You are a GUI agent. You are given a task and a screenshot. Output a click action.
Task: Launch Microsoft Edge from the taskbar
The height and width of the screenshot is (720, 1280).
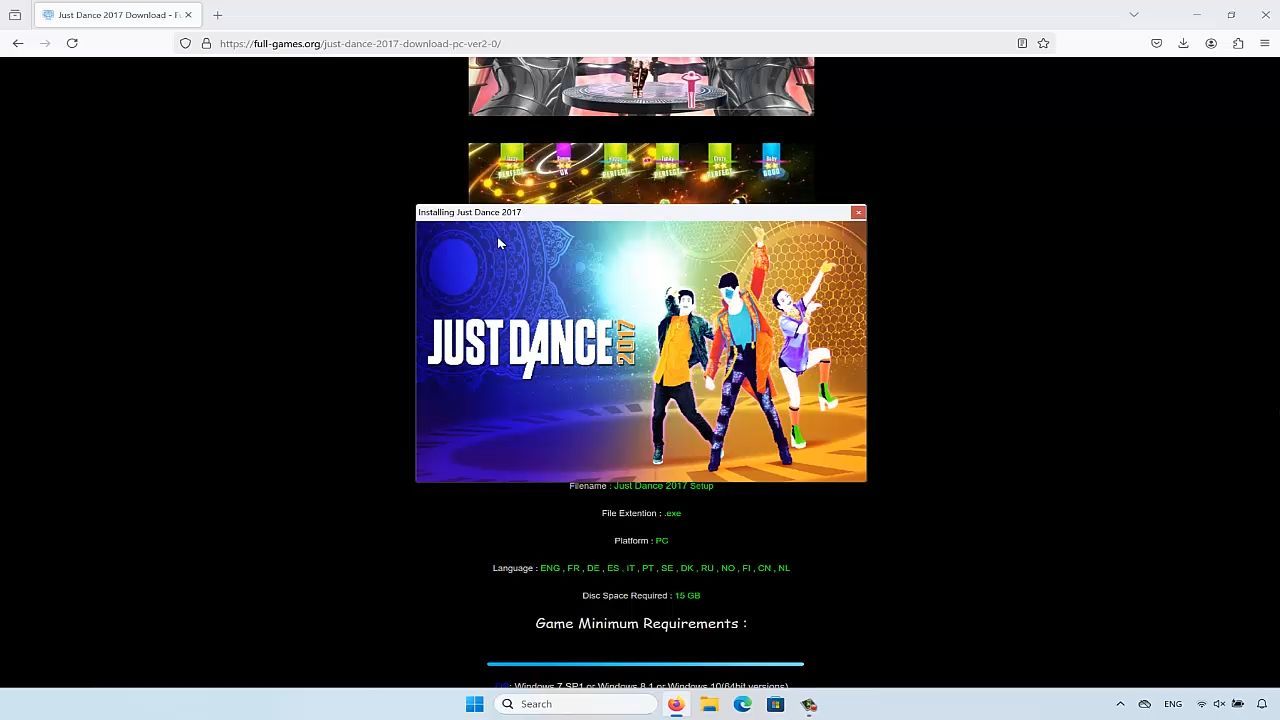point(742,704)
